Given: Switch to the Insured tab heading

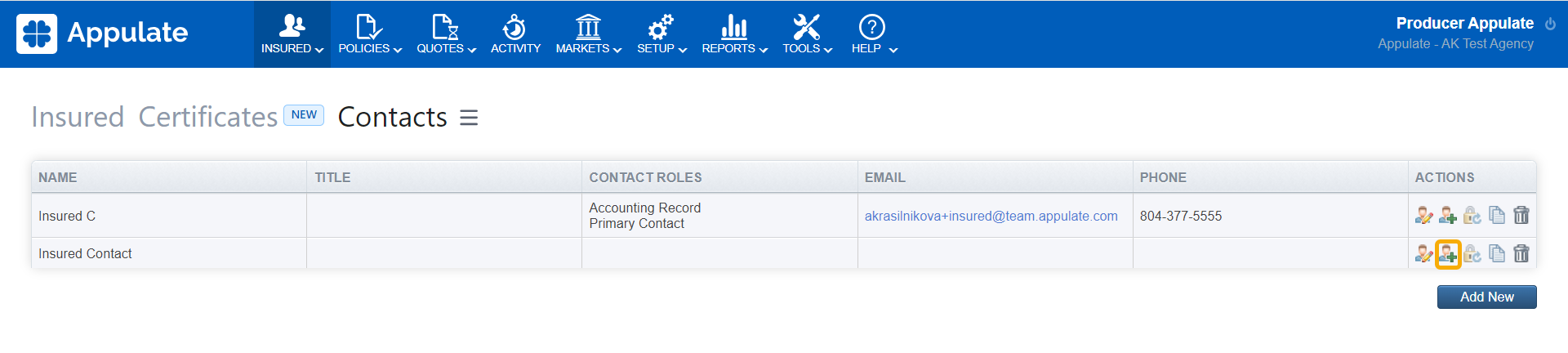Looking at the screenshot, I should tap(78, 118).
